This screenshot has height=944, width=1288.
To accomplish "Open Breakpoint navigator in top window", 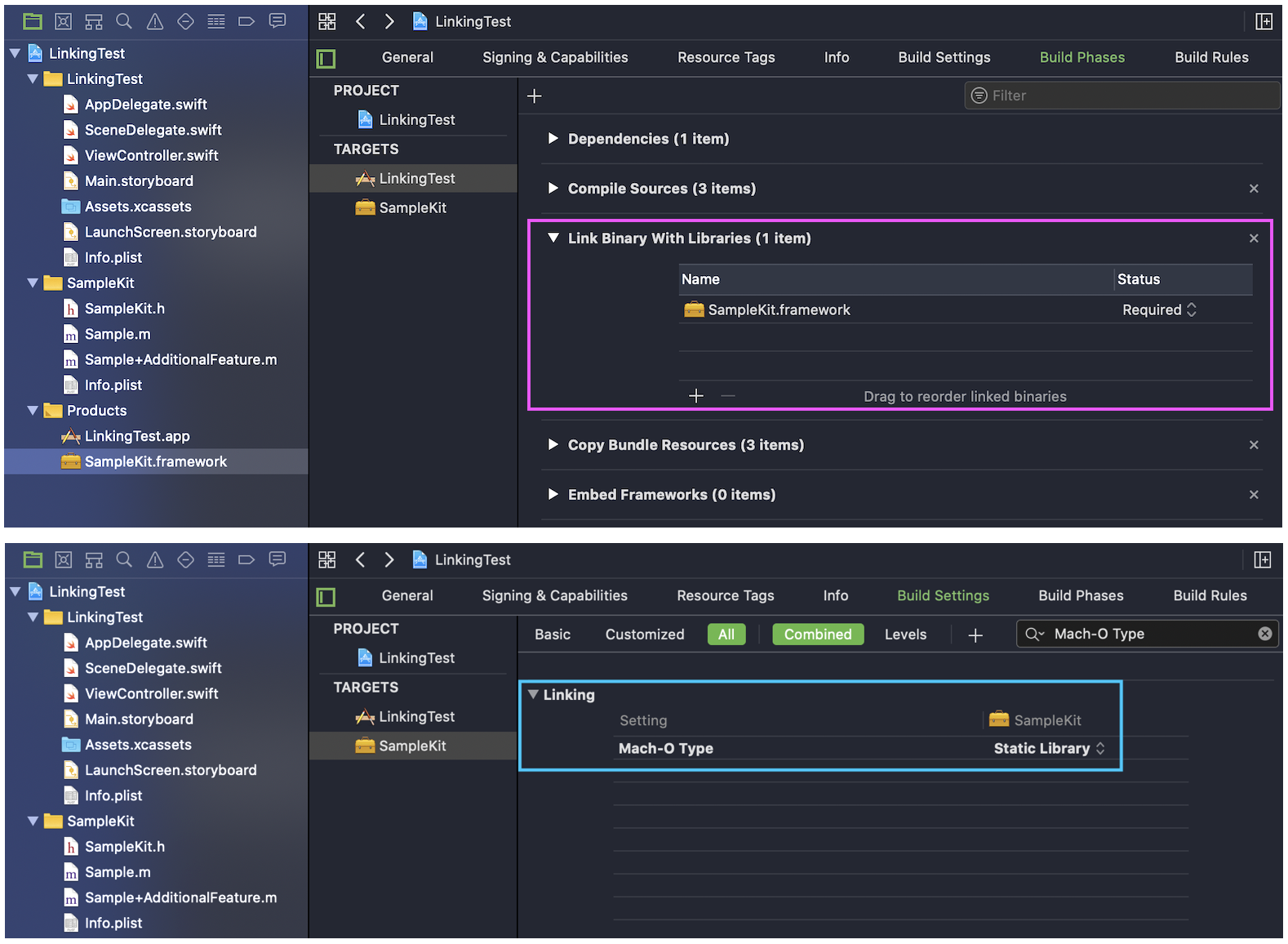I will pyautogui.click(x=246, y=21).
